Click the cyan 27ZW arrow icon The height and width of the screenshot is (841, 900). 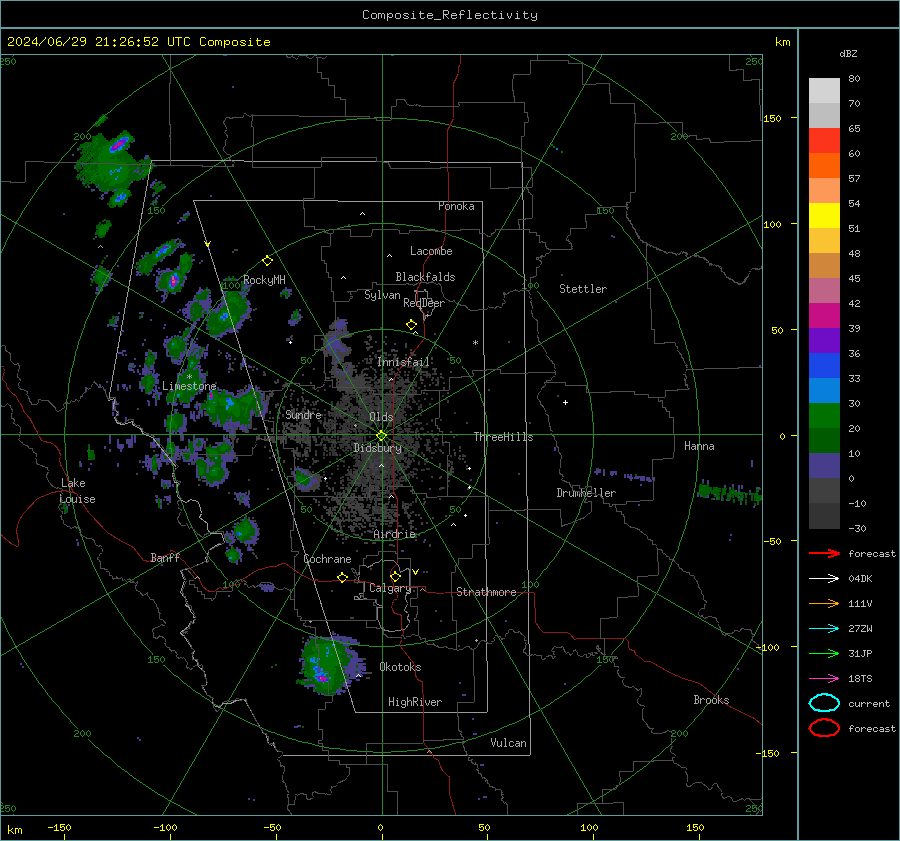pos(824,629)
